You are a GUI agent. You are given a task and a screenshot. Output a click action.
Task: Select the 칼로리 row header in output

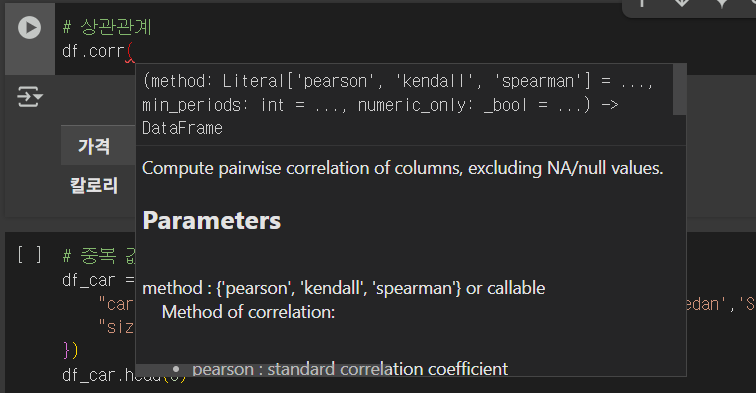[x=94, y=185]
